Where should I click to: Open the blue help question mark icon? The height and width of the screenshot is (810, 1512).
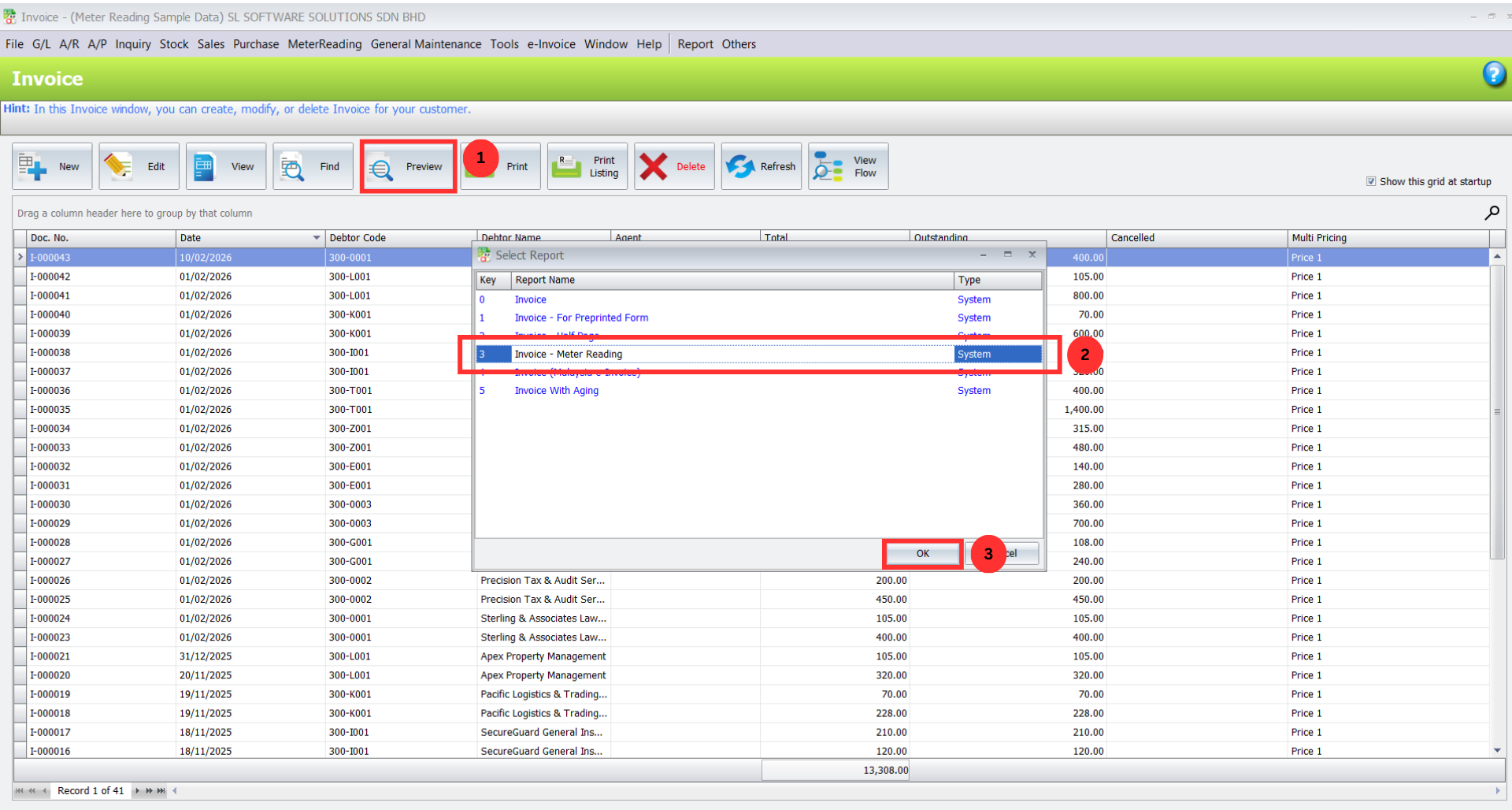(x=1494, y=74)
